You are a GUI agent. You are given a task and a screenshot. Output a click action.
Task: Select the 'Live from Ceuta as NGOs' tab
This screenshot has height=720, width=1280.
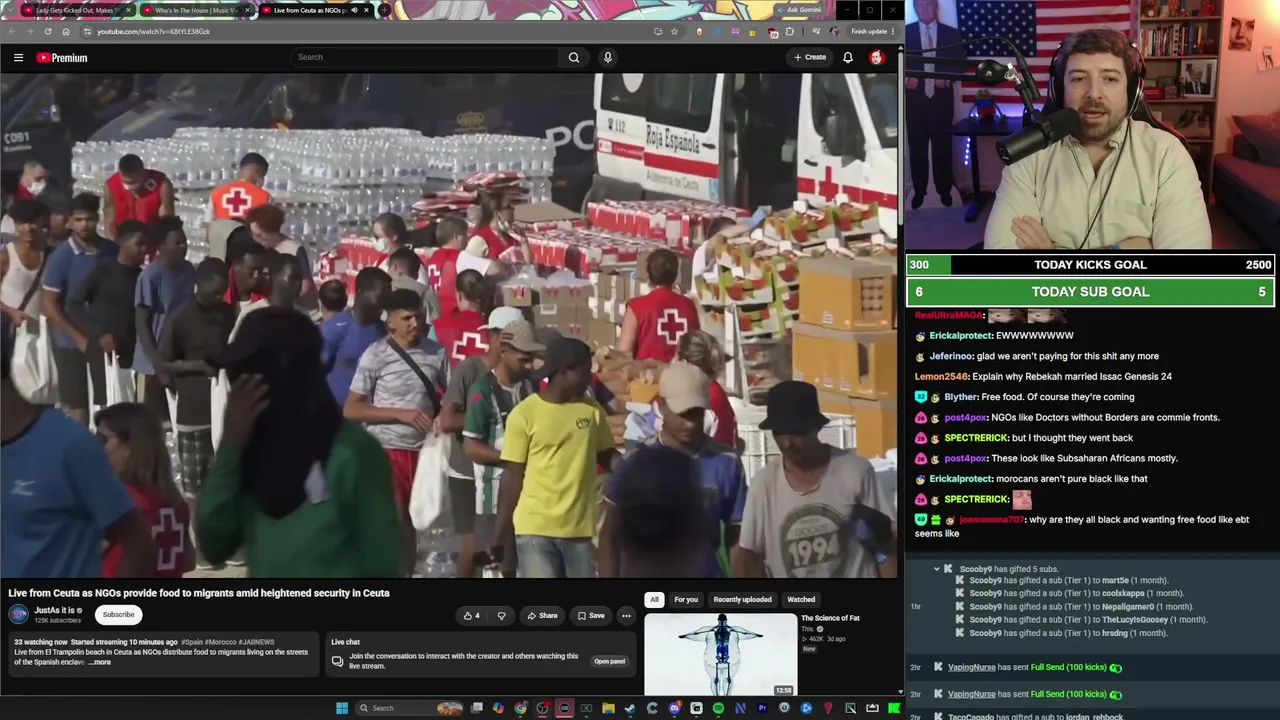pyautogui.click(x=315, y=10)
